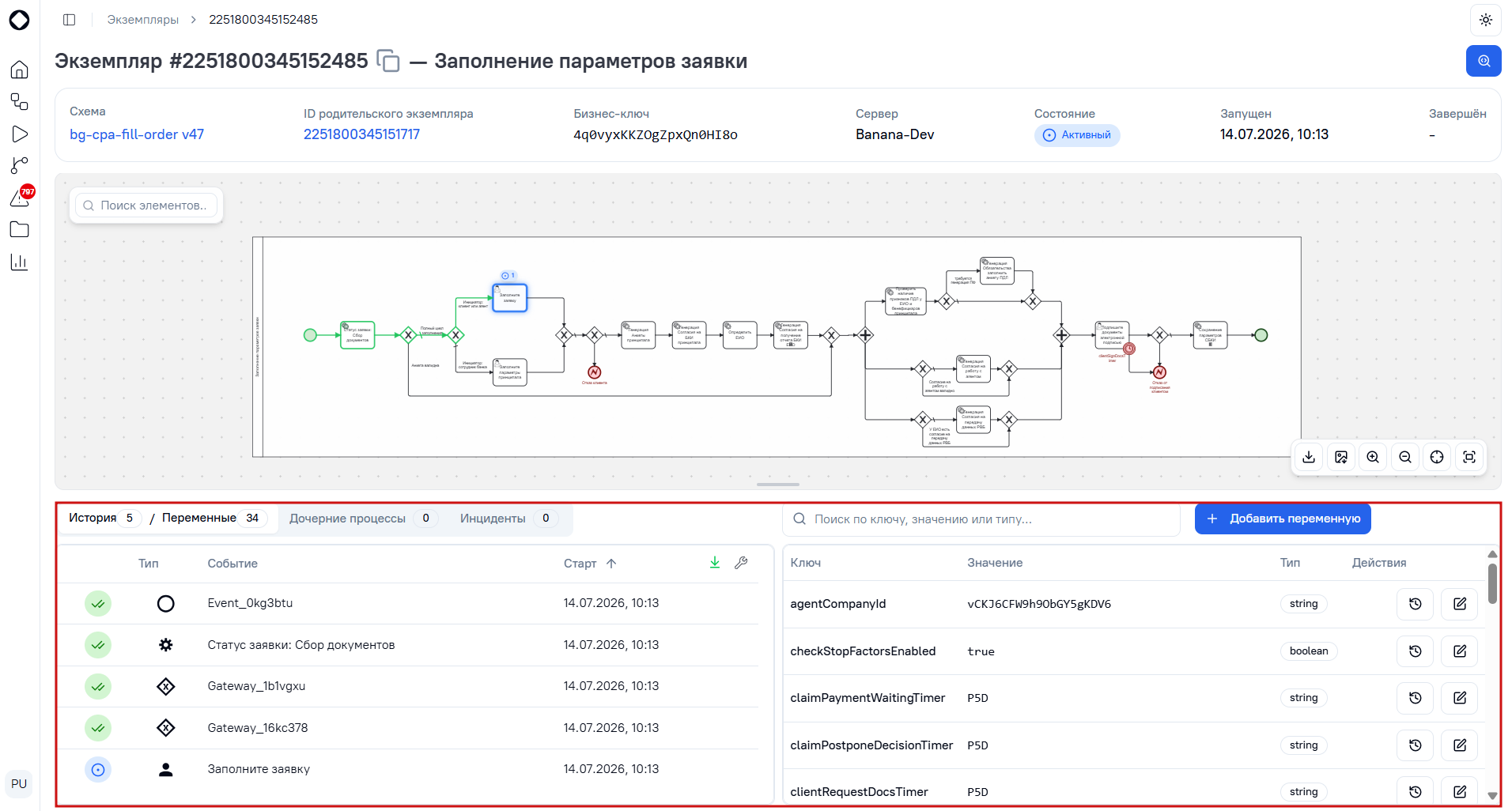
Task: Open the PU user avatar
Action: coord(19,784)
